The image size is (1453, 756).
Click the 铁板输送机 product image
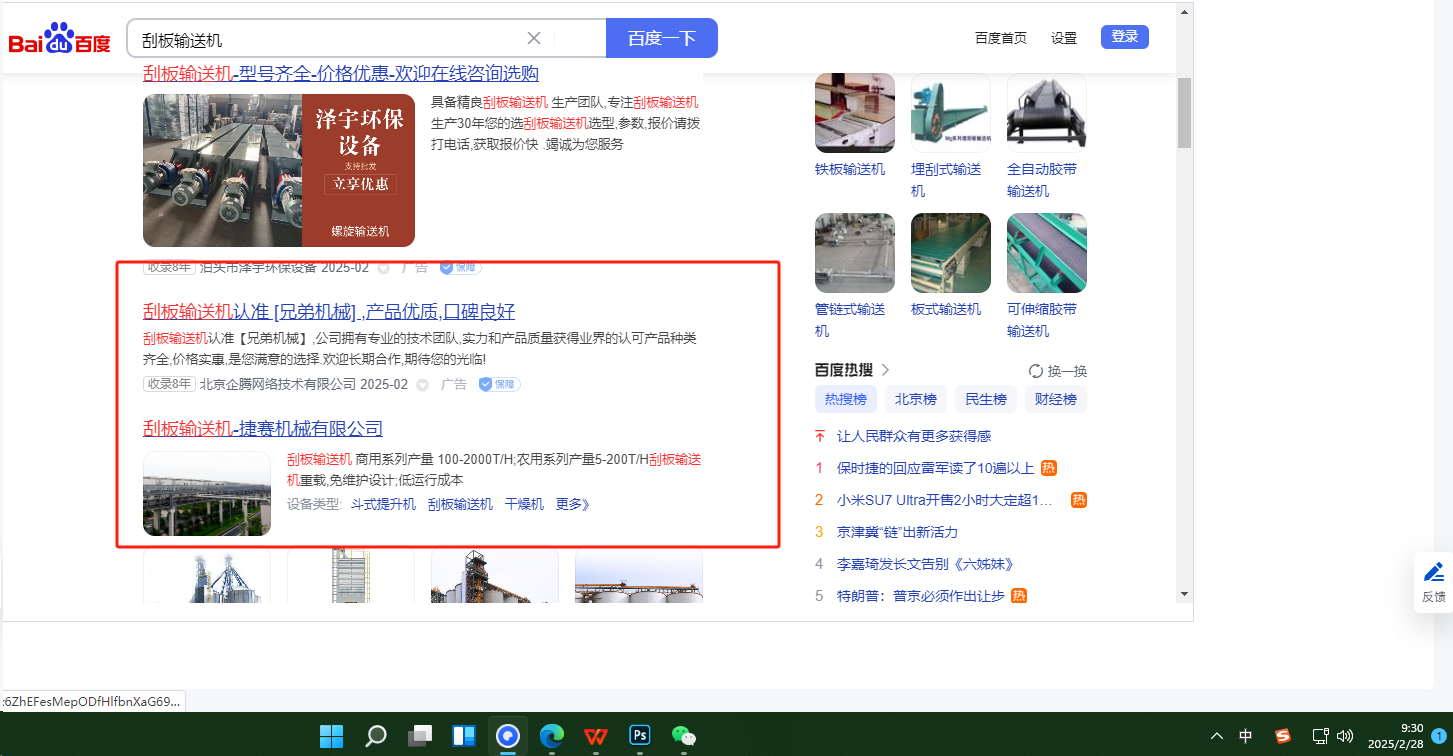855,113
